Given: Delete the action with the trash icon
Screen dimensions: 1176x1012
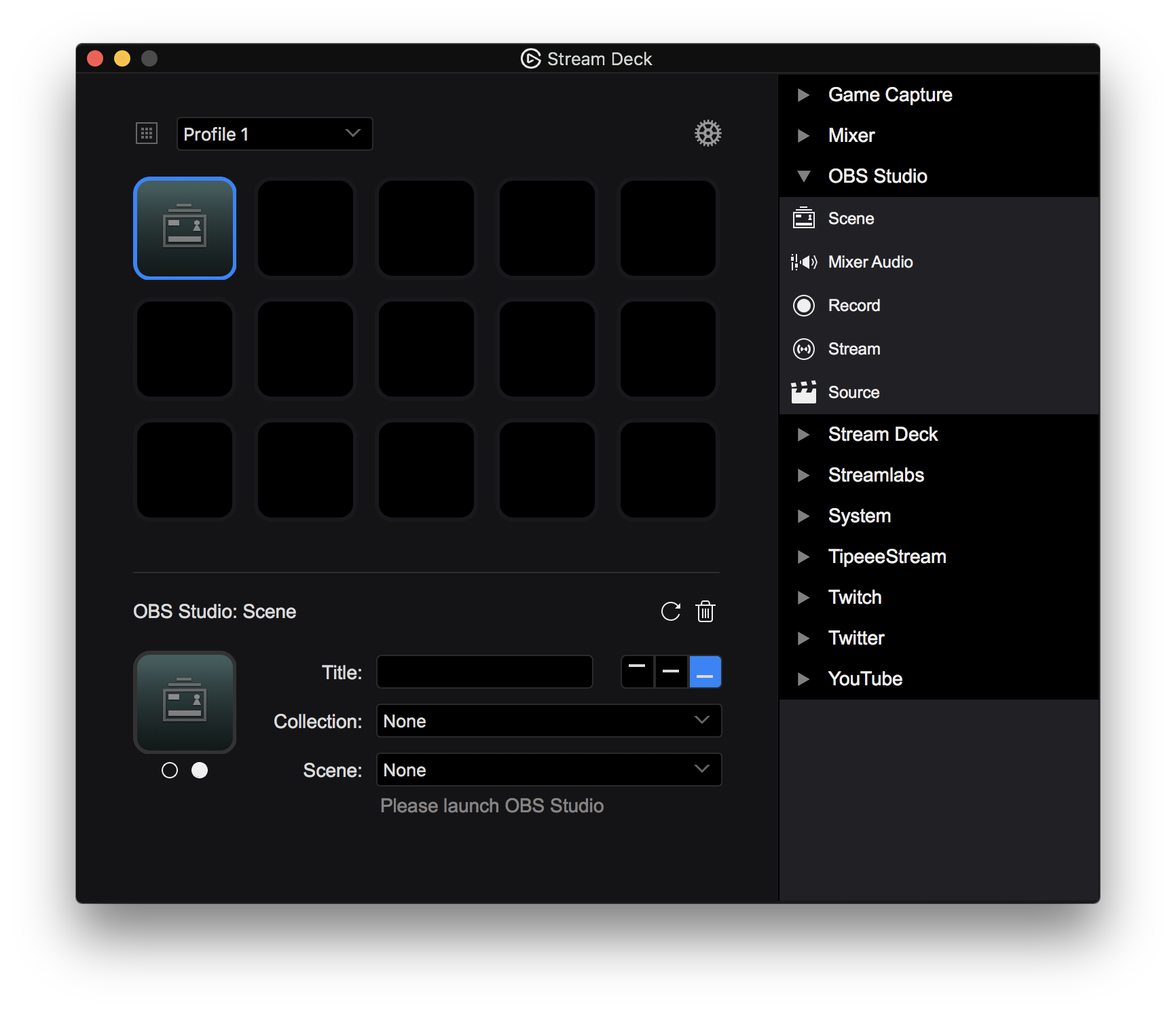Looking at the screenshot, I should 705,611.
